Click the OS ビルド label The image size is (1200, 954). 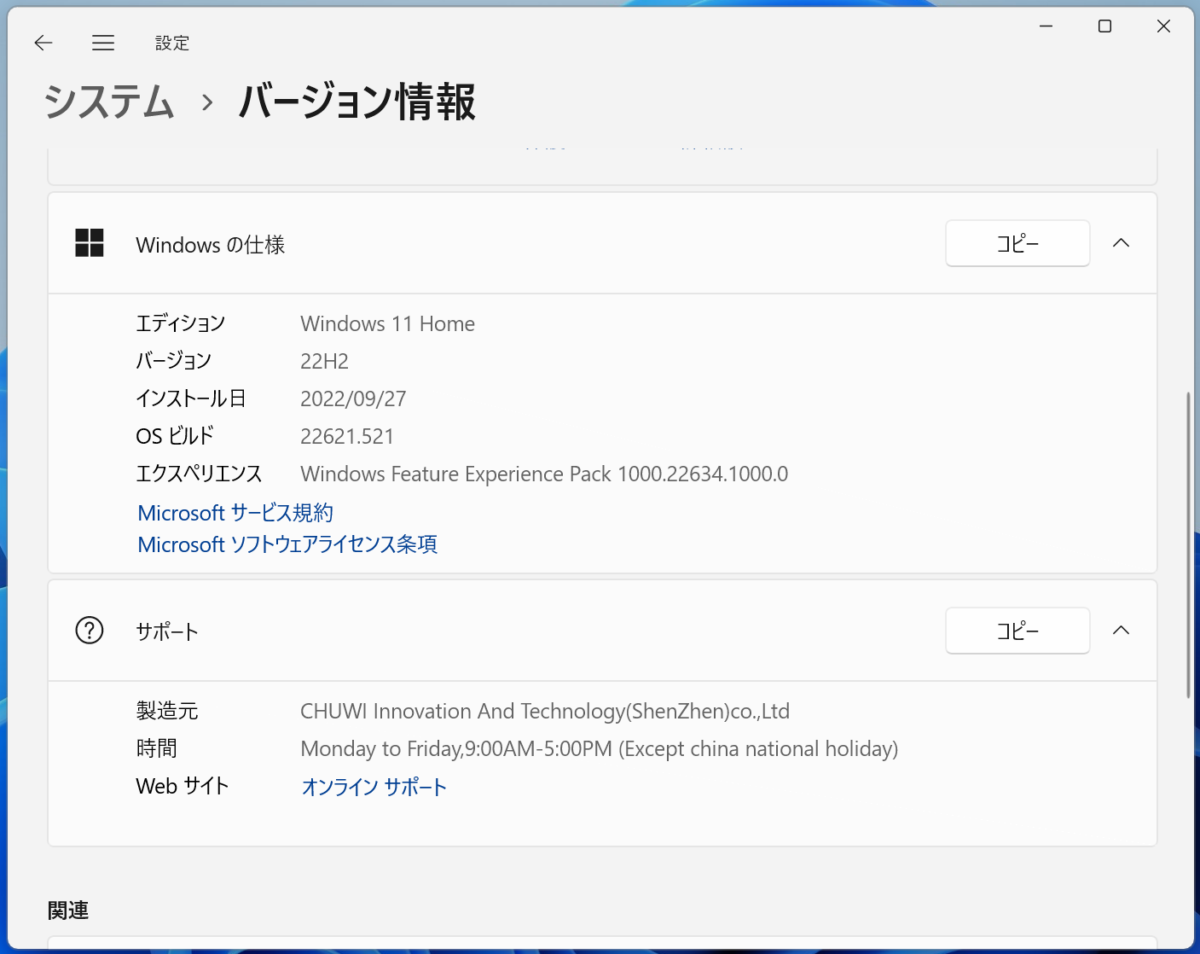click(175, 436)
